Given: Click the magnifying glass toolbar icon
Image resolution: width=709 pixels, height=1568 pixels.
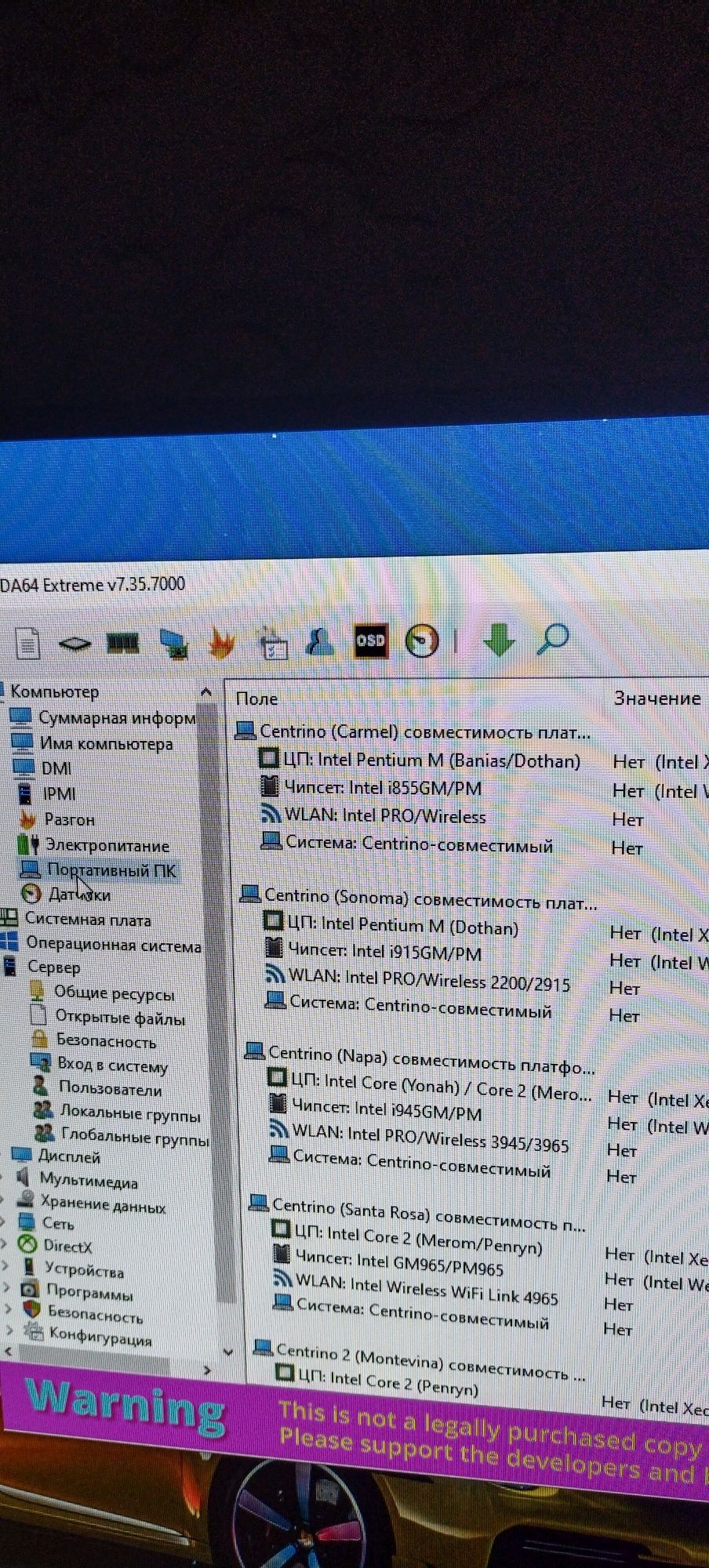Looking at the screenshot, I should (x=552, y=638).
